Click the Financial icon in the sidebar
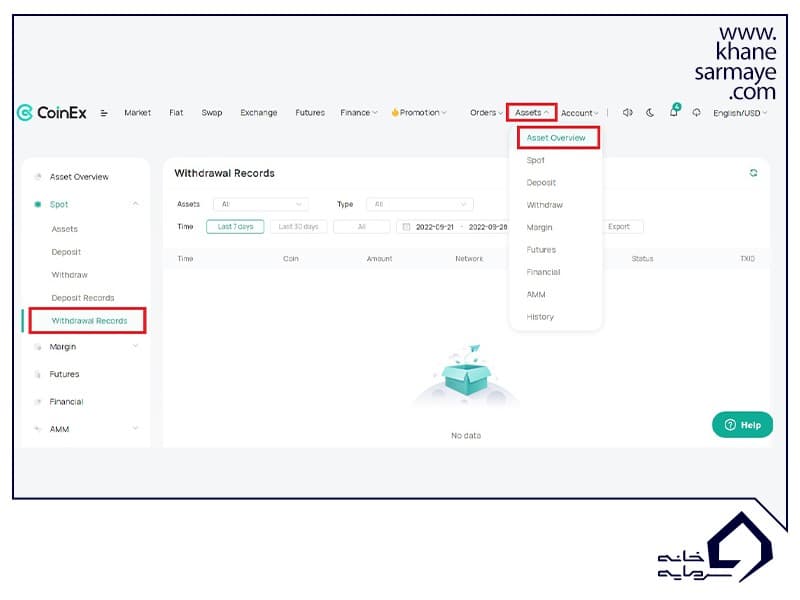The height and width of the screenshot is (600, 800). 38,402
